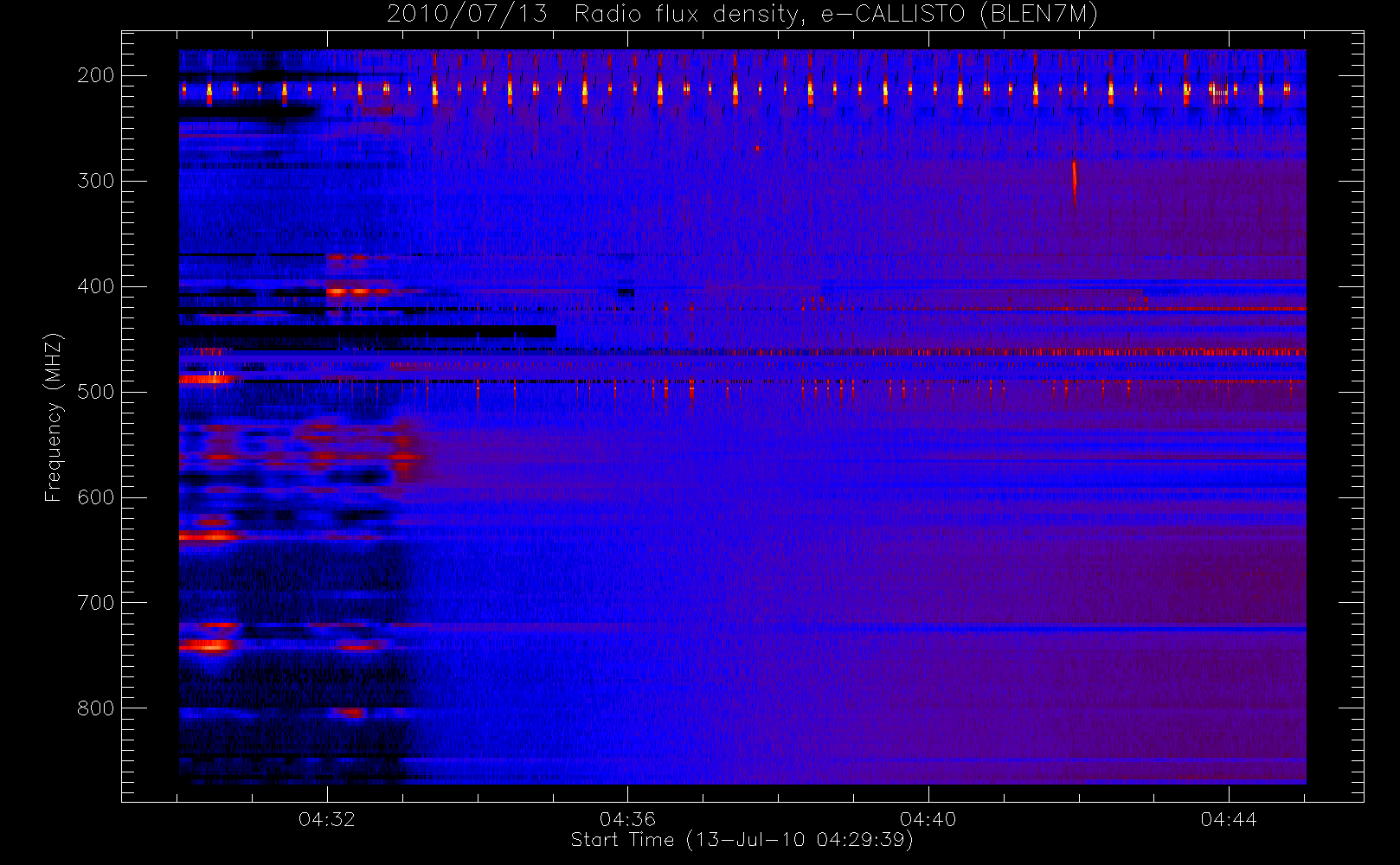
Task: Click the 04:32 time tick label
Action: point(327,819)
